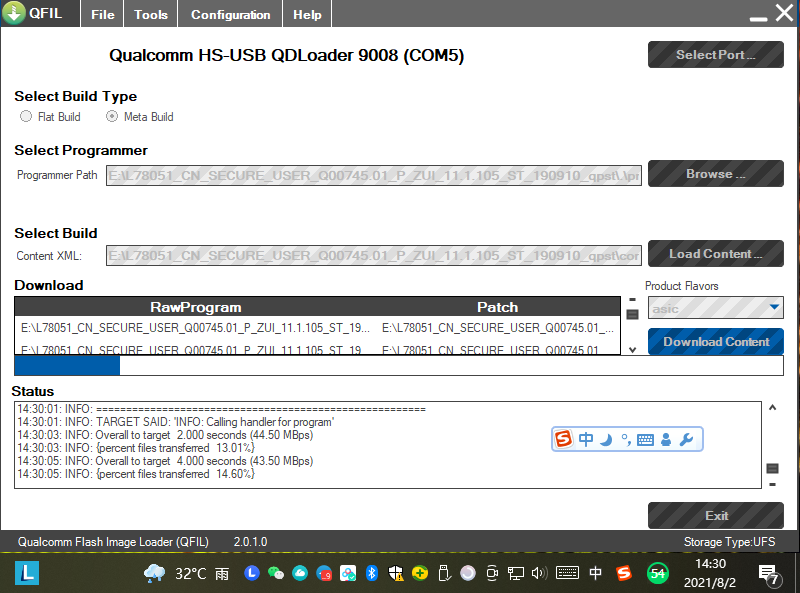Image resolution: width=800 pixels, height=593 pixels.
Task: Click the Exit button
Action: click(715, 515)
